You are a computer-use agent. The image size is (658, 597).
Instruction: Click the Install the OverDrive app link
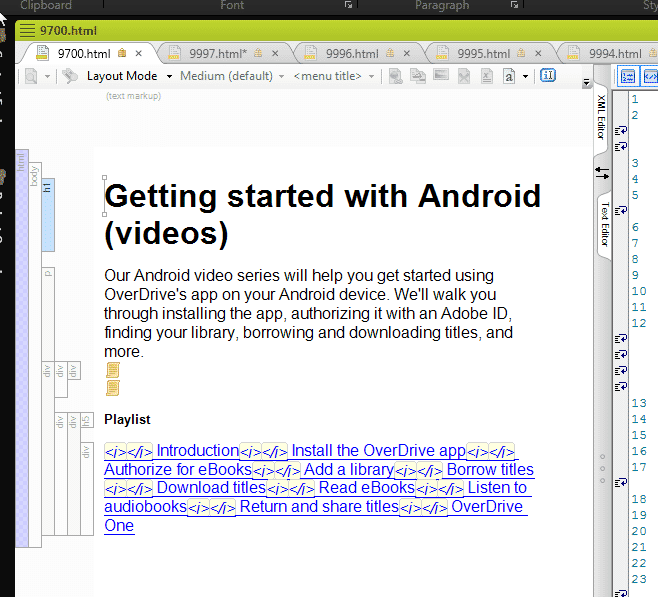tap(378, 451)
